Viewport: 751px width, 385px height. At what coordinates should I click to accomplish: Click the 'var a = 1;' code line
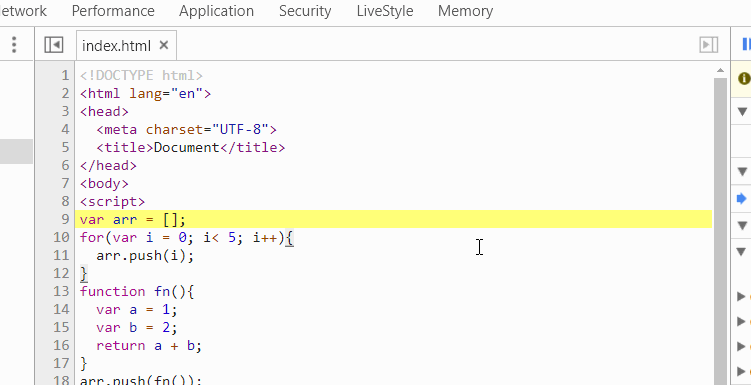tap(137, 310)
